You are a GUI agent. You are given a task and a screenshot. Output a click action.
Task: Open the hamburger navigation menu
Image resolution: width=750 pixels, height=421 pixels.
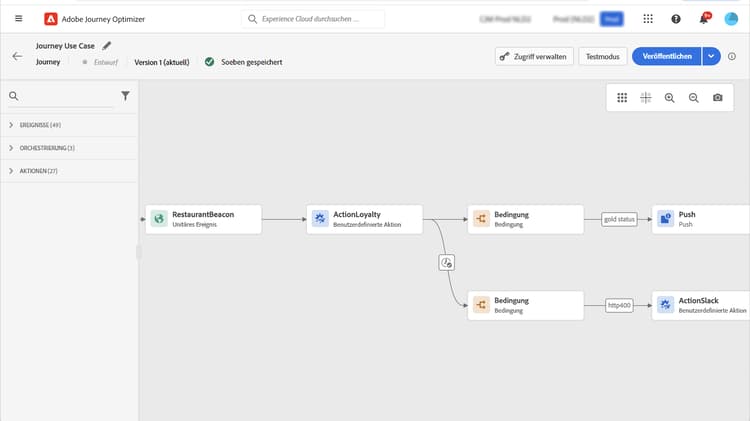click(x=18, y=19)
